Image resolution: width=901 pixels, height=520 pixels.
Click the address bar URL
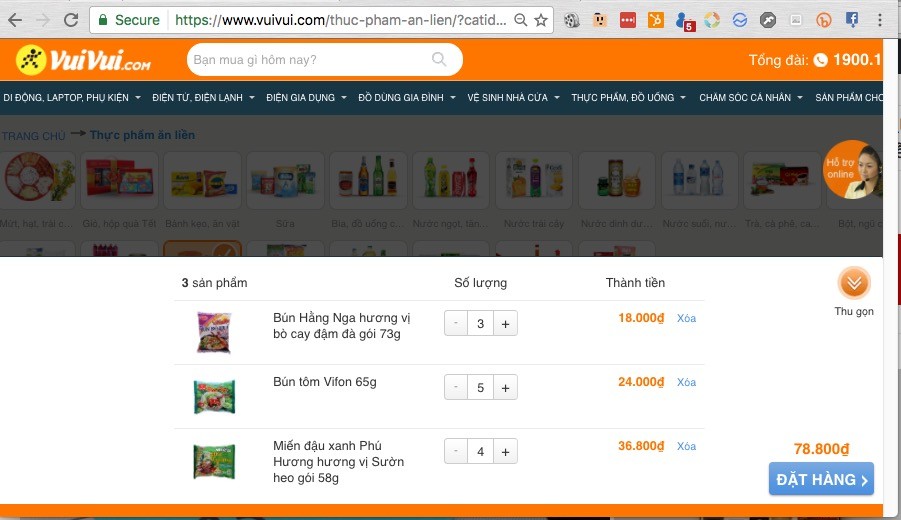tap(340, 20)
